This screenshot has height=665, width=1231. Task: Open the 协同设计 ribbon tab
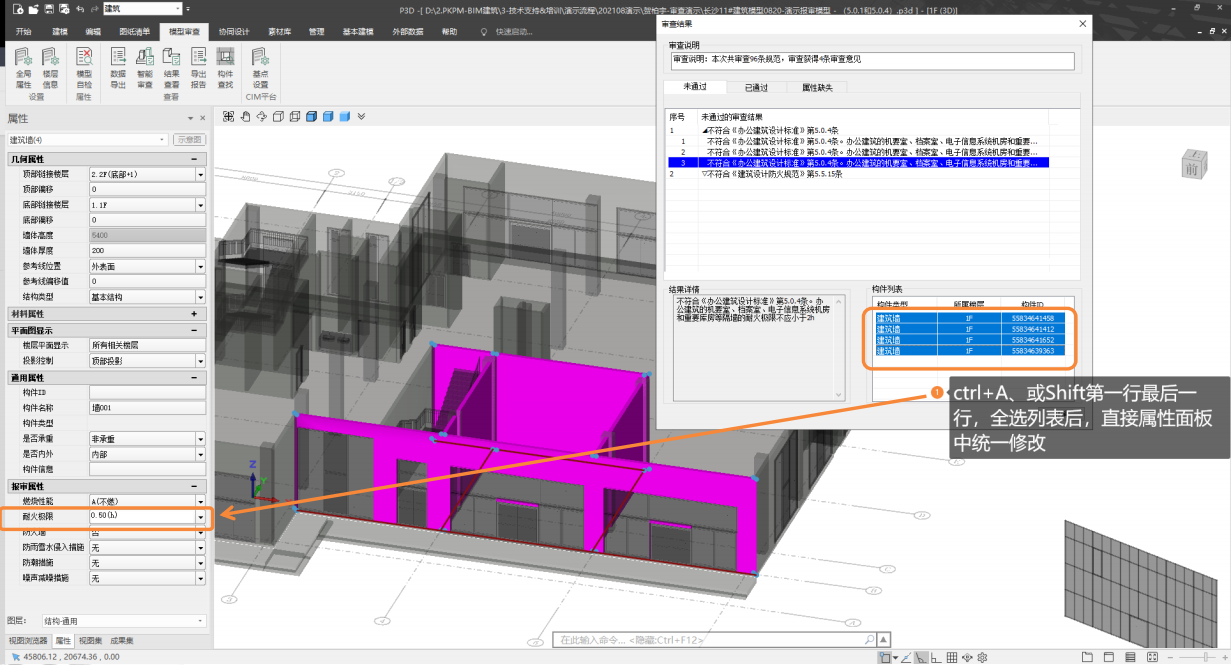235,32
